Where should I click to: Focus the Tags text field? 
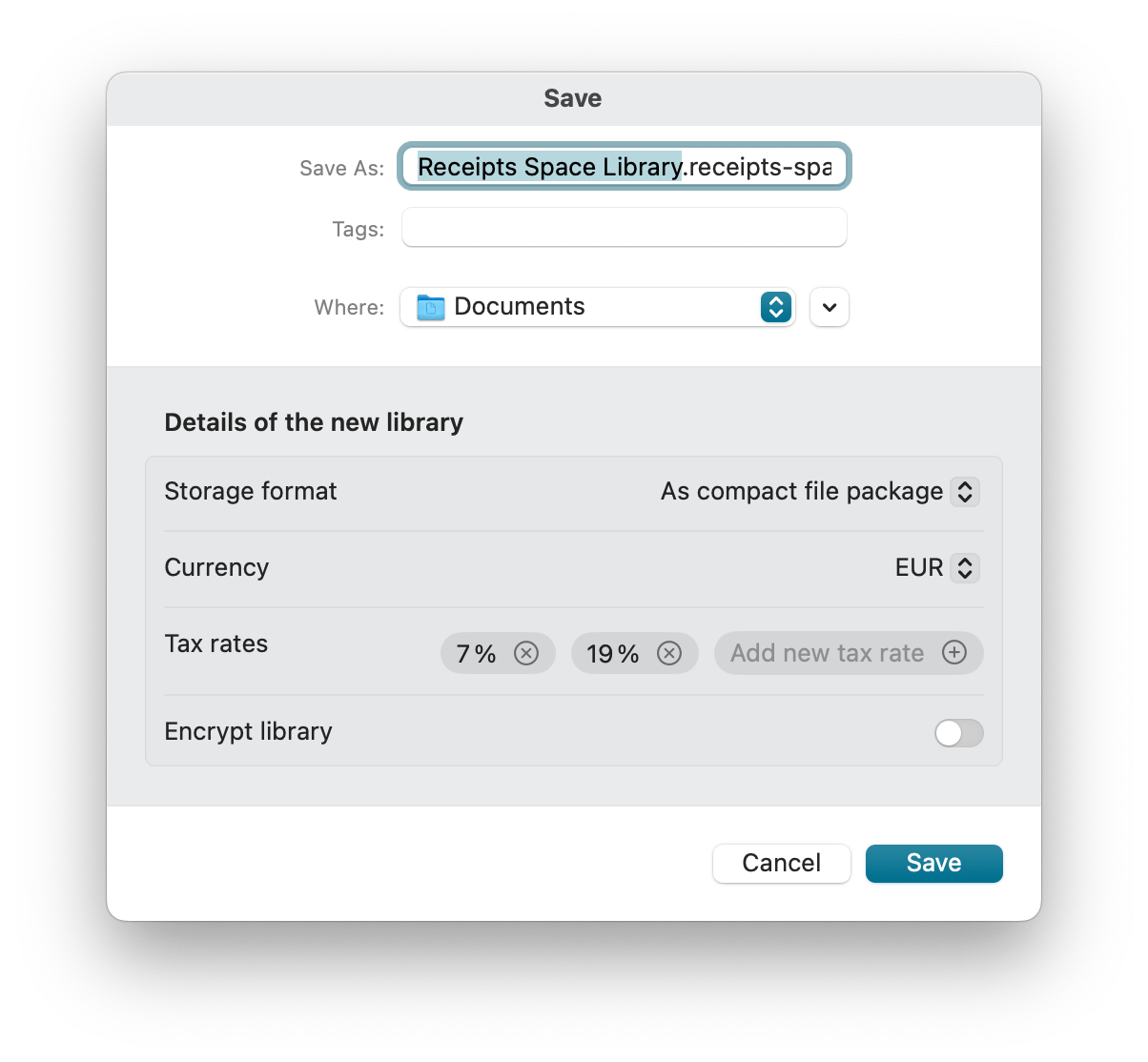tap(624, 229)
